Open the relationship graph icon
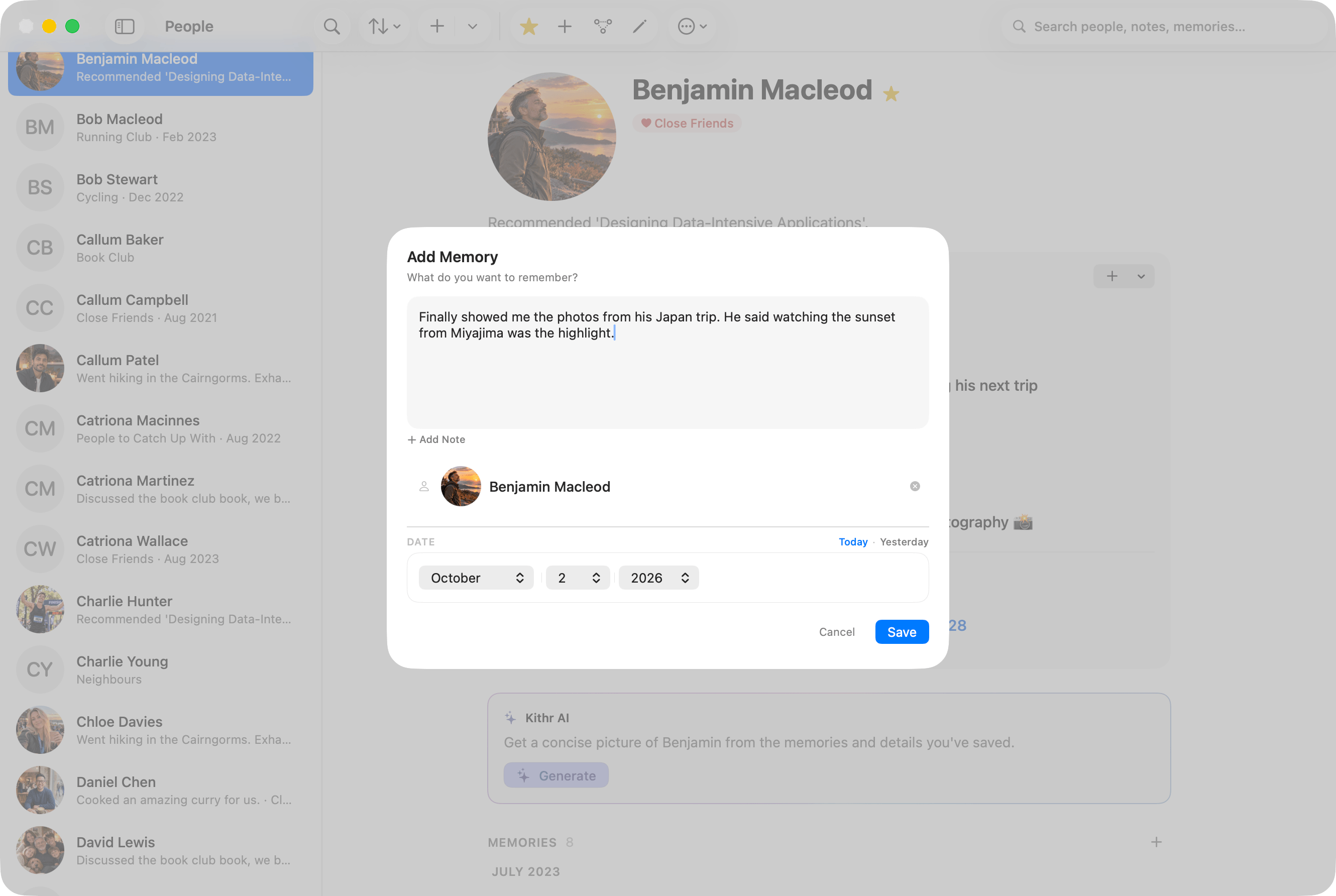Screen dimensions: 1336x896 pos(602,26)
